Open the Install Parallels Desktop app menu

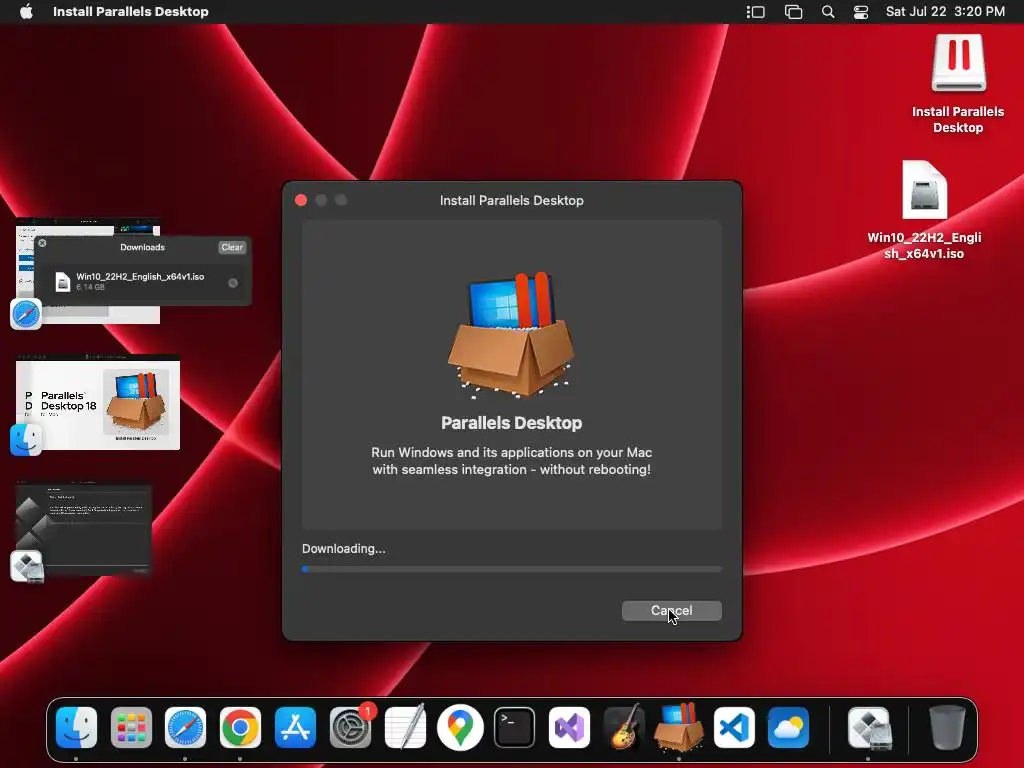click(131, 12)
